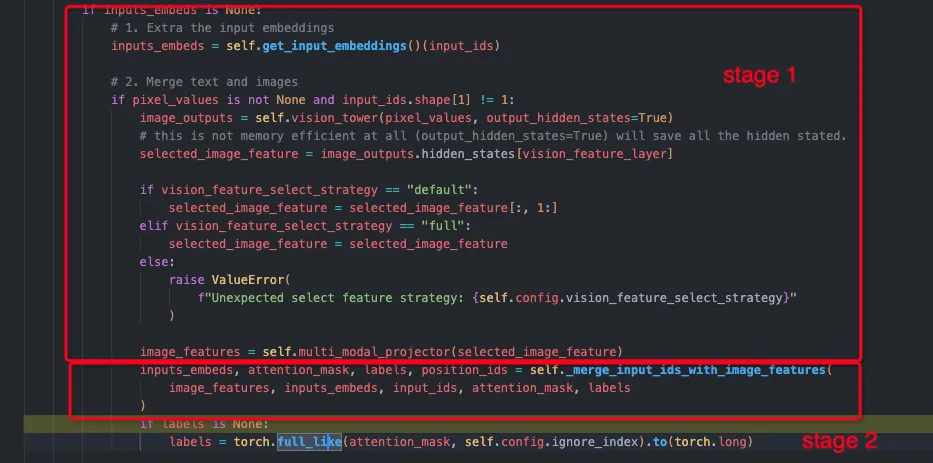Click the 'else:' keyword line
This screenshot has width=933, height=463.
158,262
